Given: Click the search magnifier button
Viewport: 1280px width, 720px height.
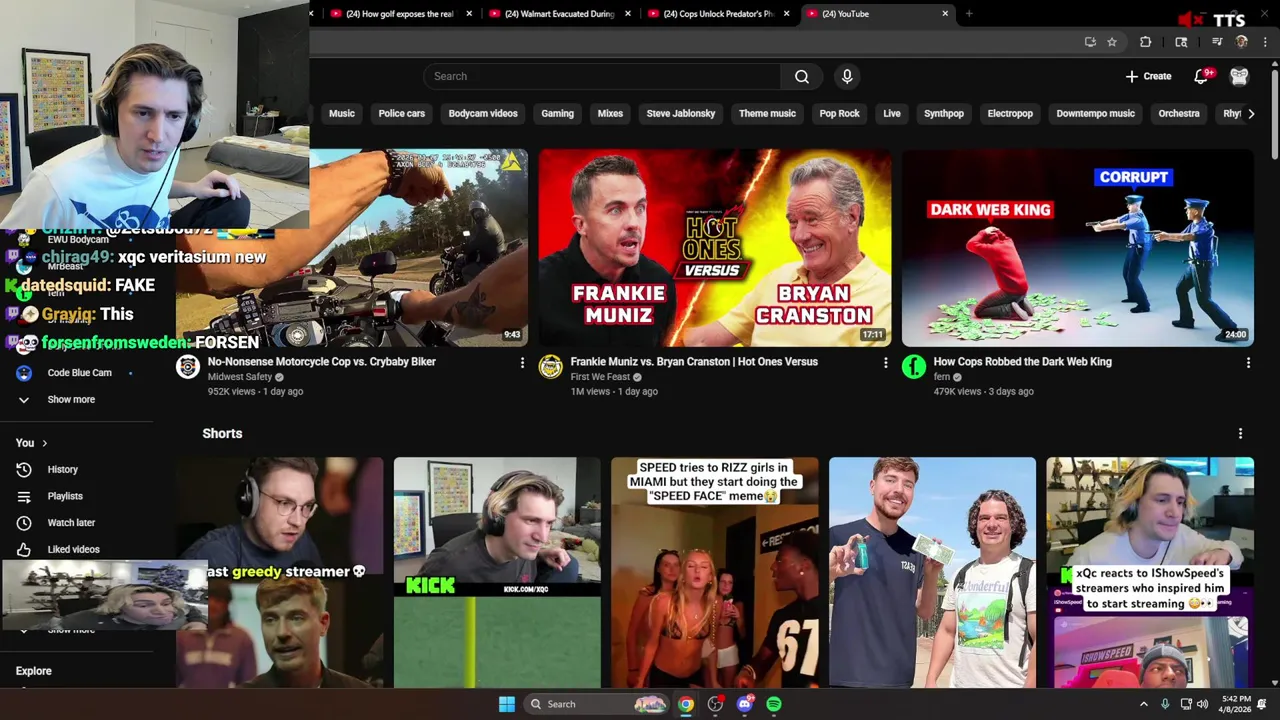Looking at the screenshot, I should click(801, 76).
